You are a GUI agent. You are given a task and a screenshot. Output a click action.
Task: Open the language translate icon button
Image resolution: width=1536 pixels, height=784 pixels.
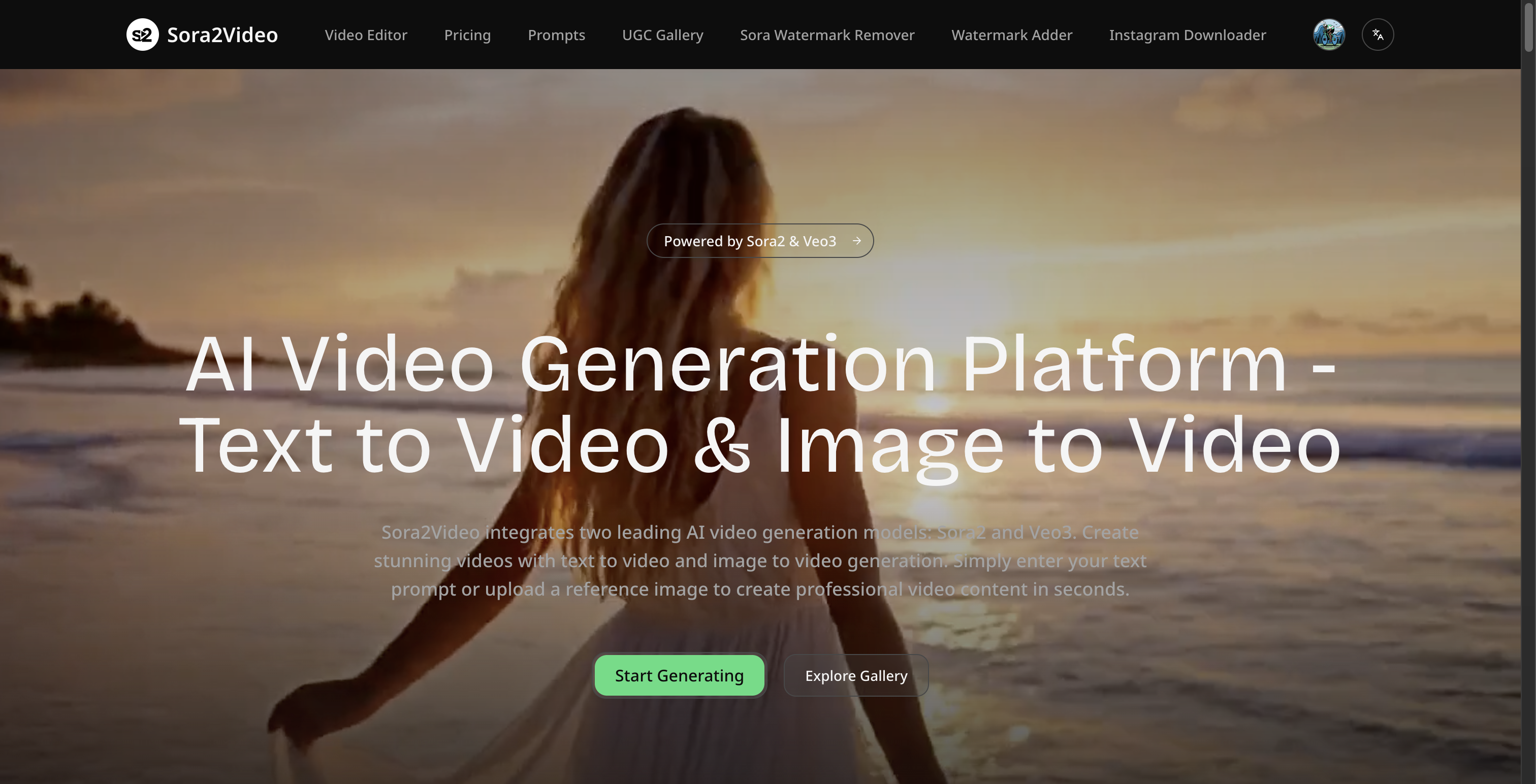[1378, 35]
